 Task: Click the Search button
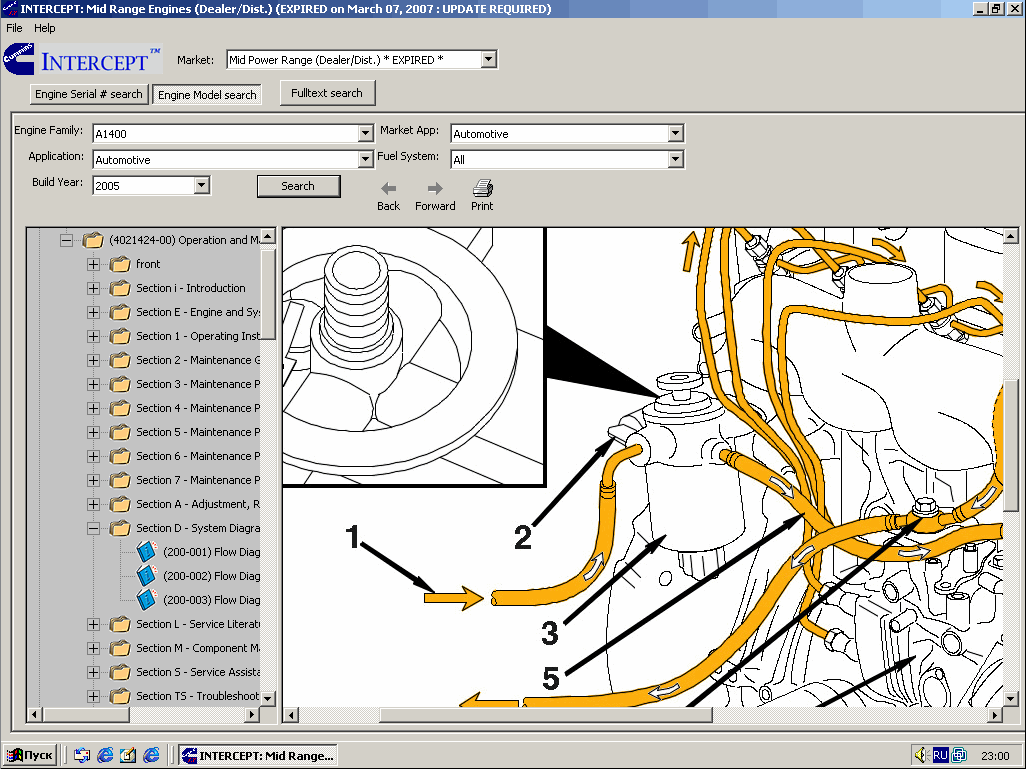298,186
